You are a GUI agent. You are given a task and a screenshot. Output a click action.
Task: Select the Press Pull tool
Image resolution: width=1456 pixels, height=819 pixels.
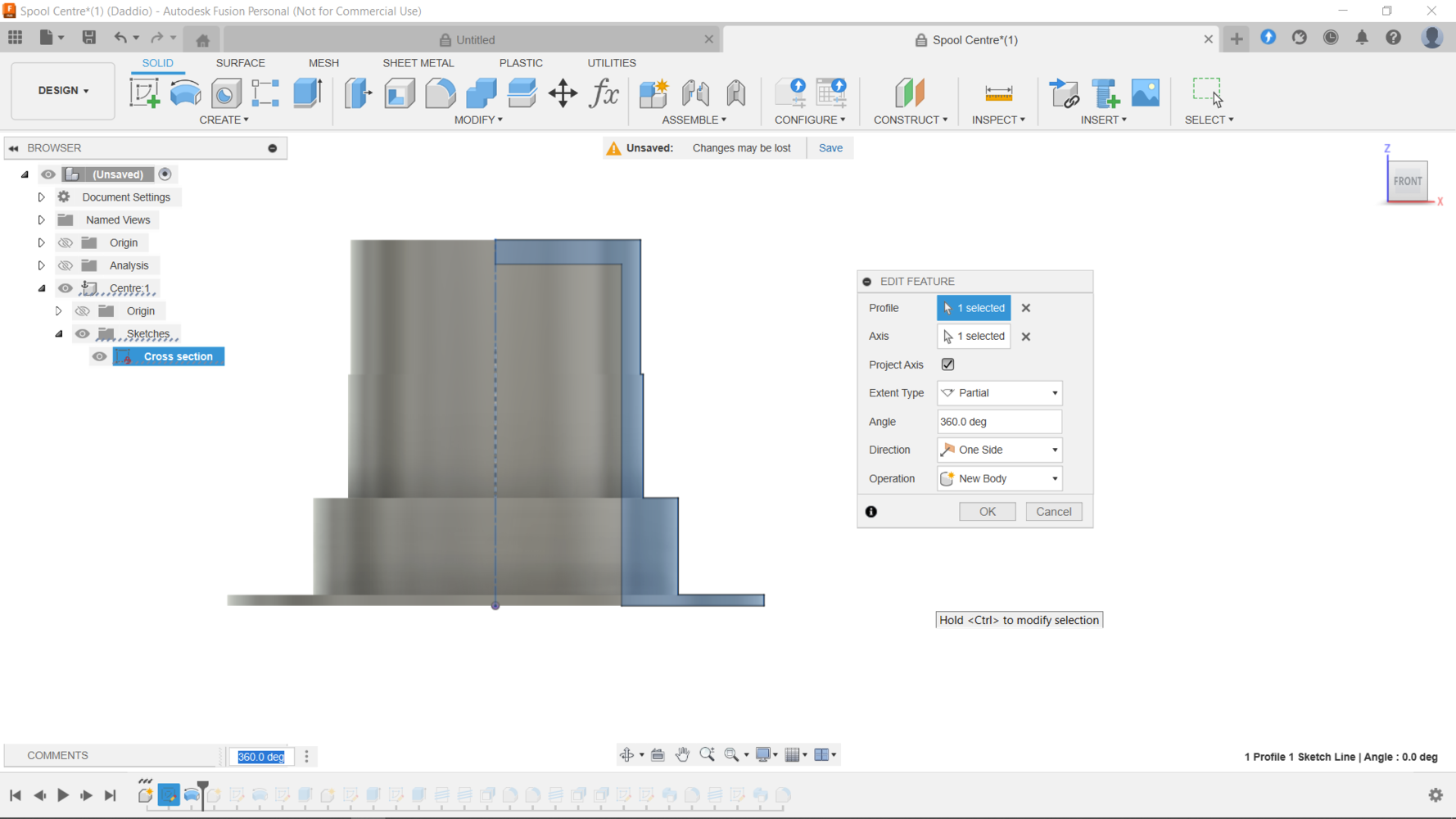[358, 93]
